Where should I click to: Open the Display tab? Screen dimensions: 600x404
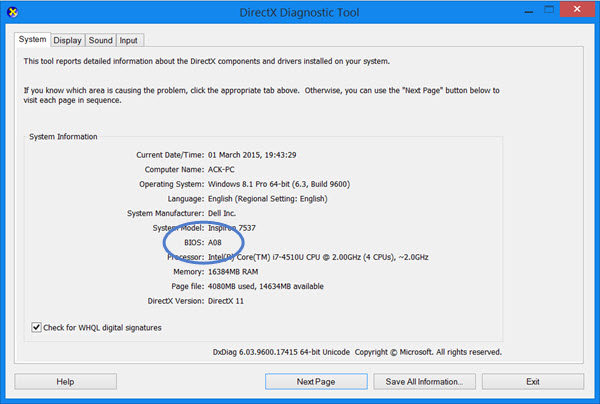tap(67, 40)
